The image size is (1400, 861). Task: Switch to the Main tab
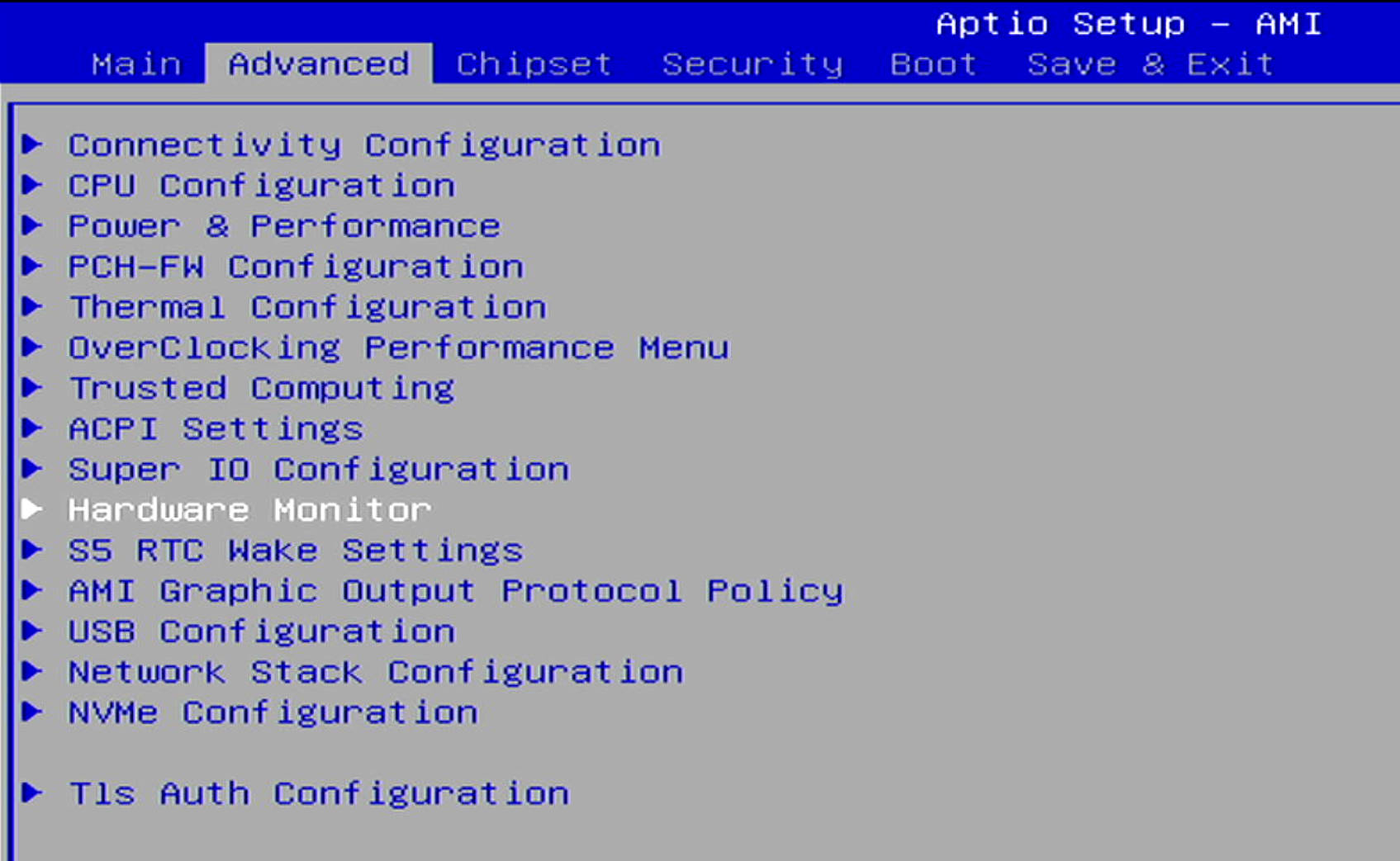(x=136, y=64)
